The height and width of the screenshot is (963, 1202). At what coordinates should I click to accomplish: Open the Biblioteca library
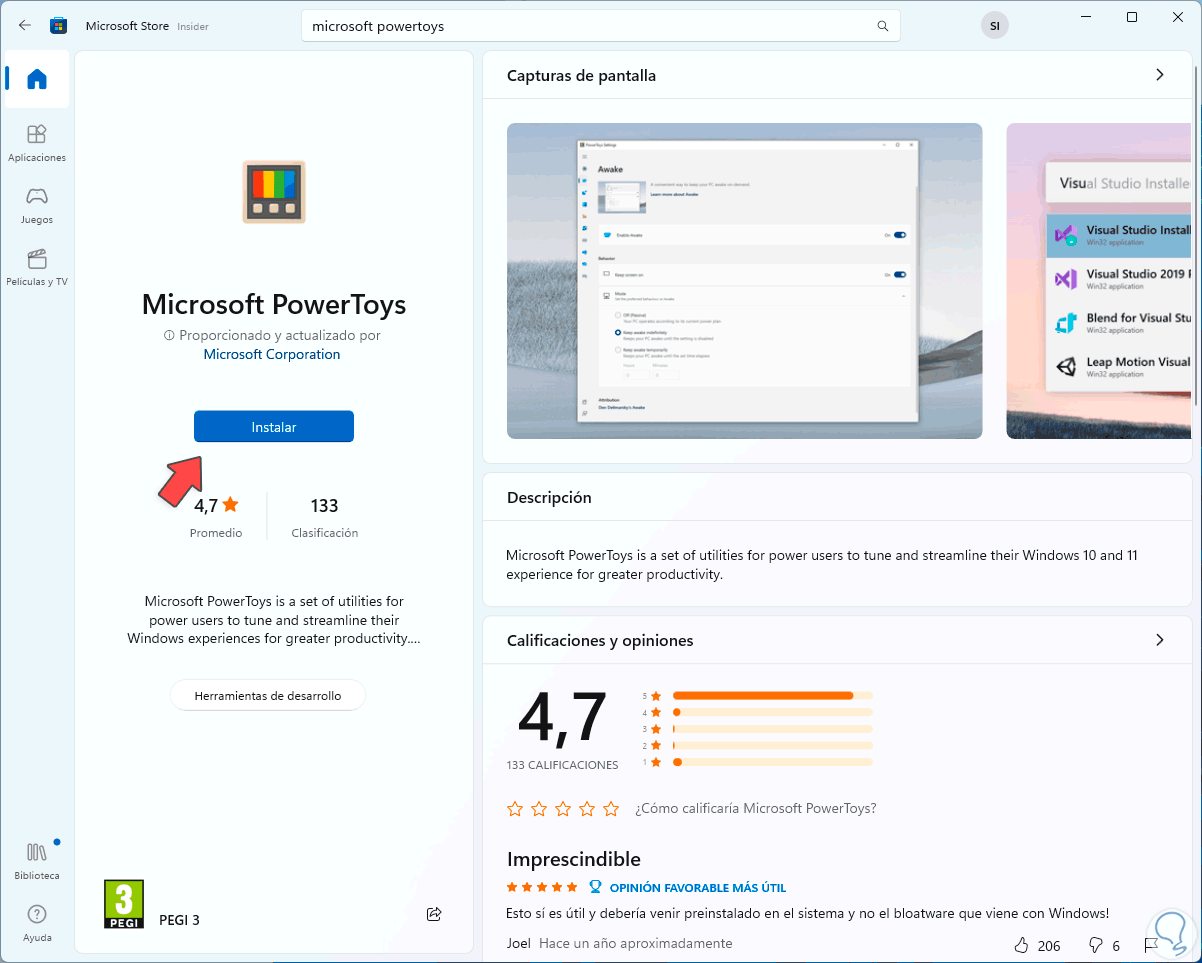coord(37,860)
